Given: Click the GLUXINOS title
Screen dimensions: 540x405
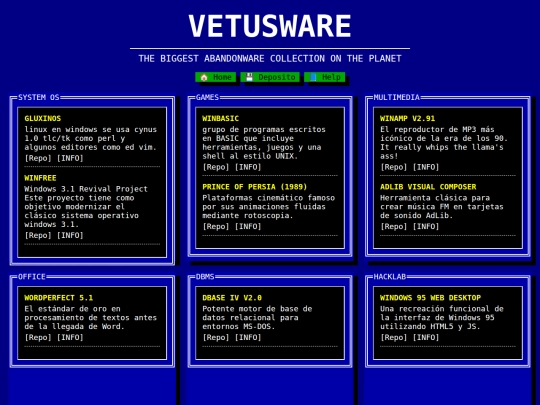Looking at the screenshot, I should [43, 118].
